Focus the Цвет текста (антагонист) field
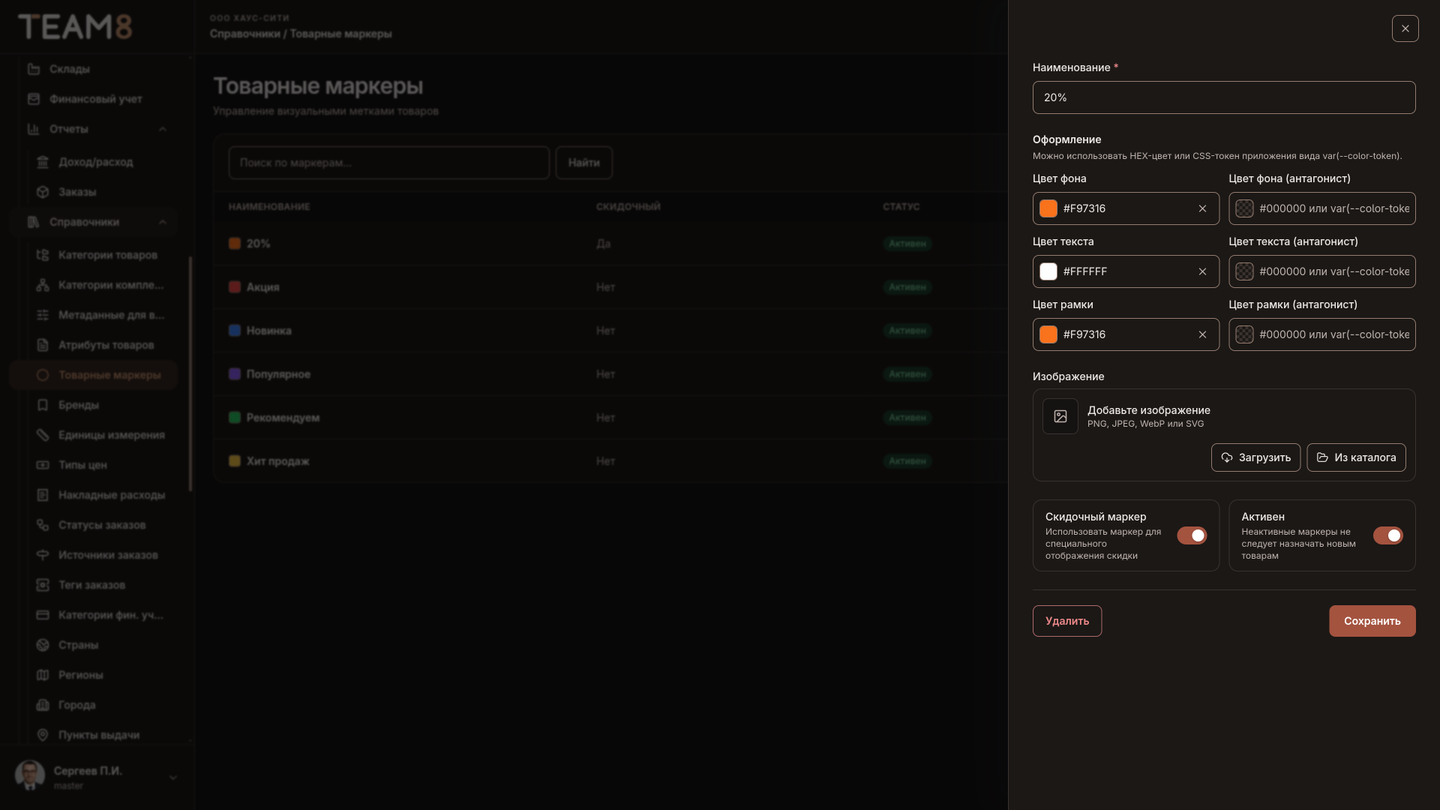The width and height of the screenshot is (1440, 810). pyautogui.click(x=1322, y=272)
